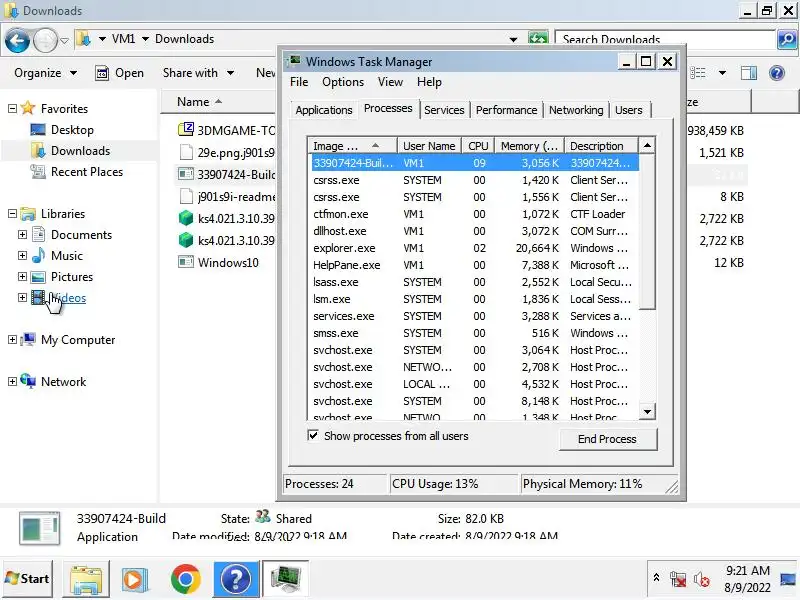Viewport: 800px width, 600px height.
Task: Open Recent Places under Favorites
Action: (x=38, y=171)
